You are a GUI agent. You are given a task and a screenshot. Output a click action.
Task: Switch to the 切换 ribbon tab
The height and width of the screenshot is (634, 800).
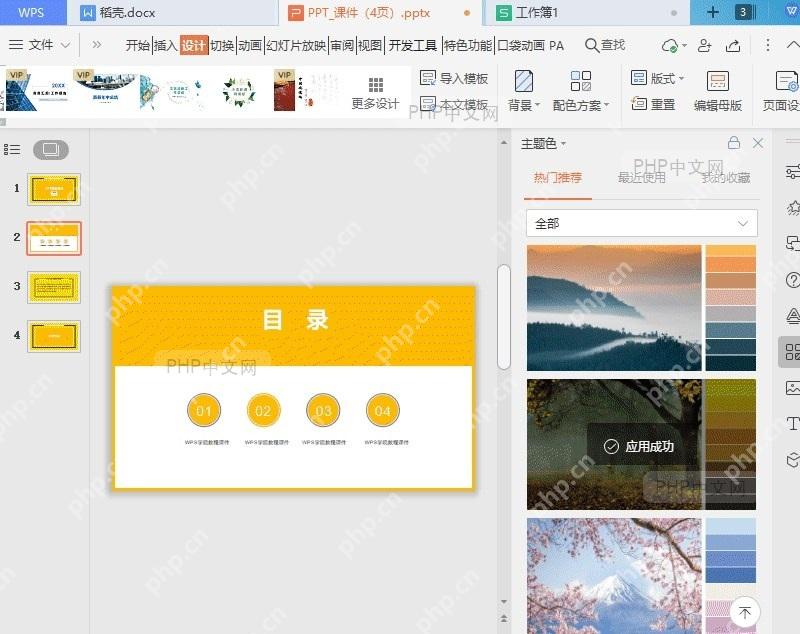pyautogui.click(x=222, y=46)
